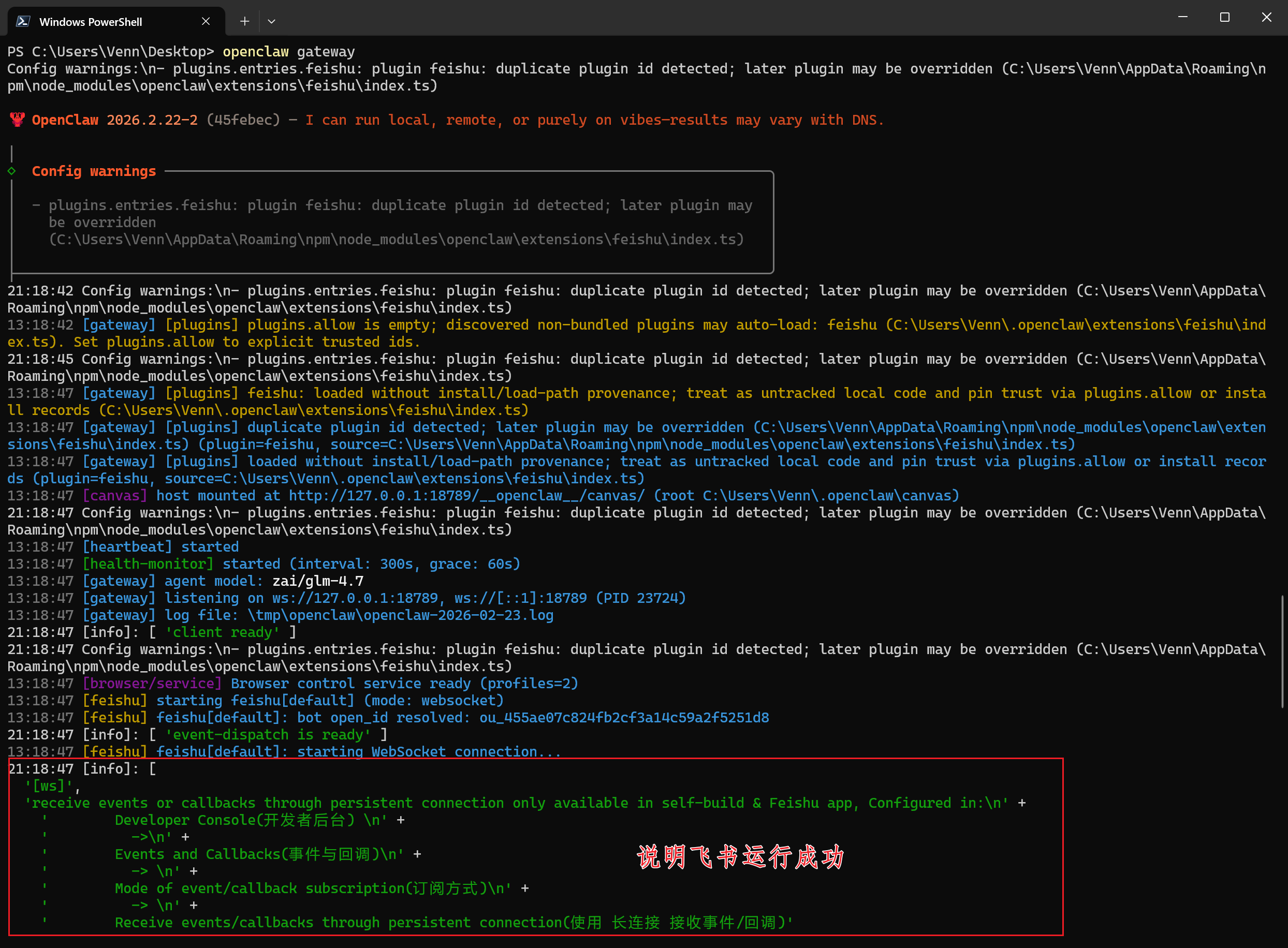Click the ws://127.0.0.1:18789 listening address

point(355,598)
